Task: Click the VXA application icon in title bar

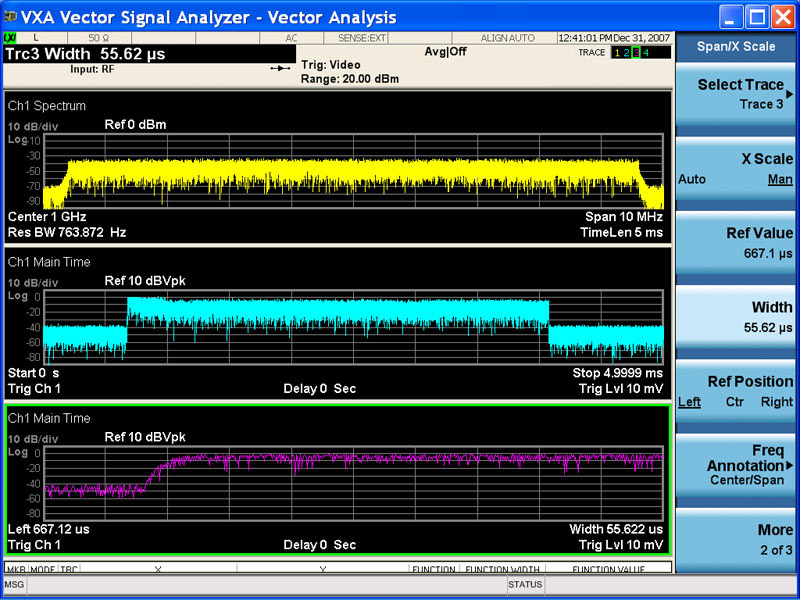Action: [x=12, y=13]
